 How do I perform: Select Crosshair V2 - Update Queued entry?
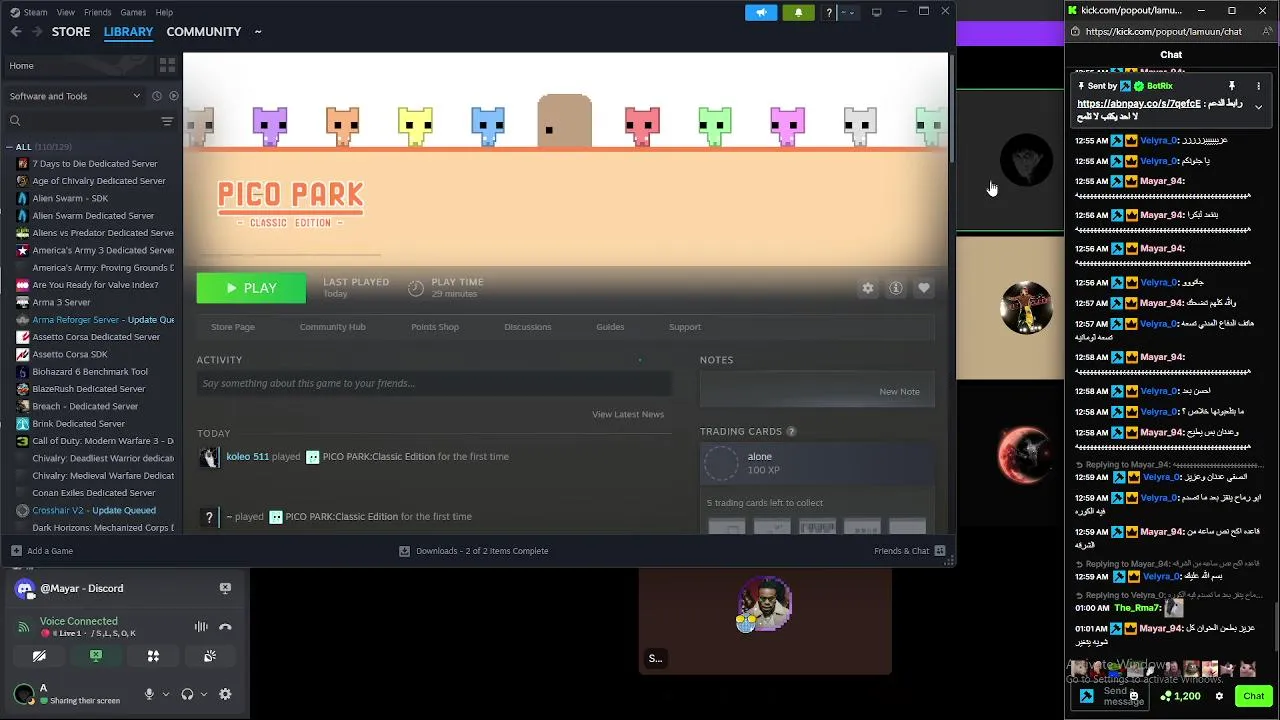[x=94, y=510]
